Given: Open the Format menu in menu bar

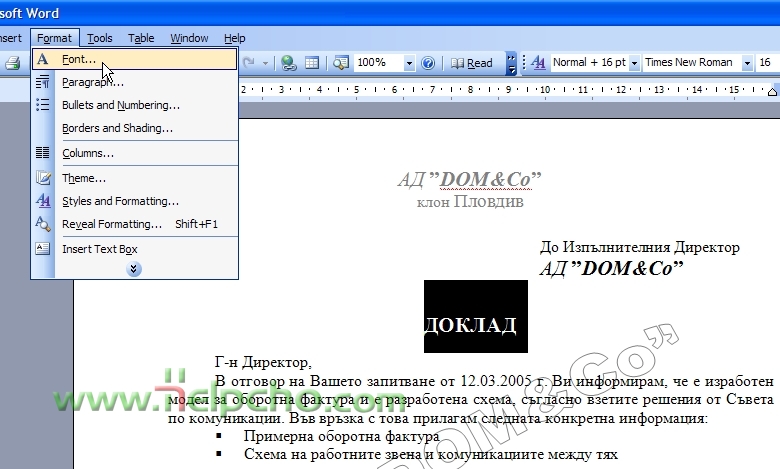Looking at the screenshot, I should point(54,38).
